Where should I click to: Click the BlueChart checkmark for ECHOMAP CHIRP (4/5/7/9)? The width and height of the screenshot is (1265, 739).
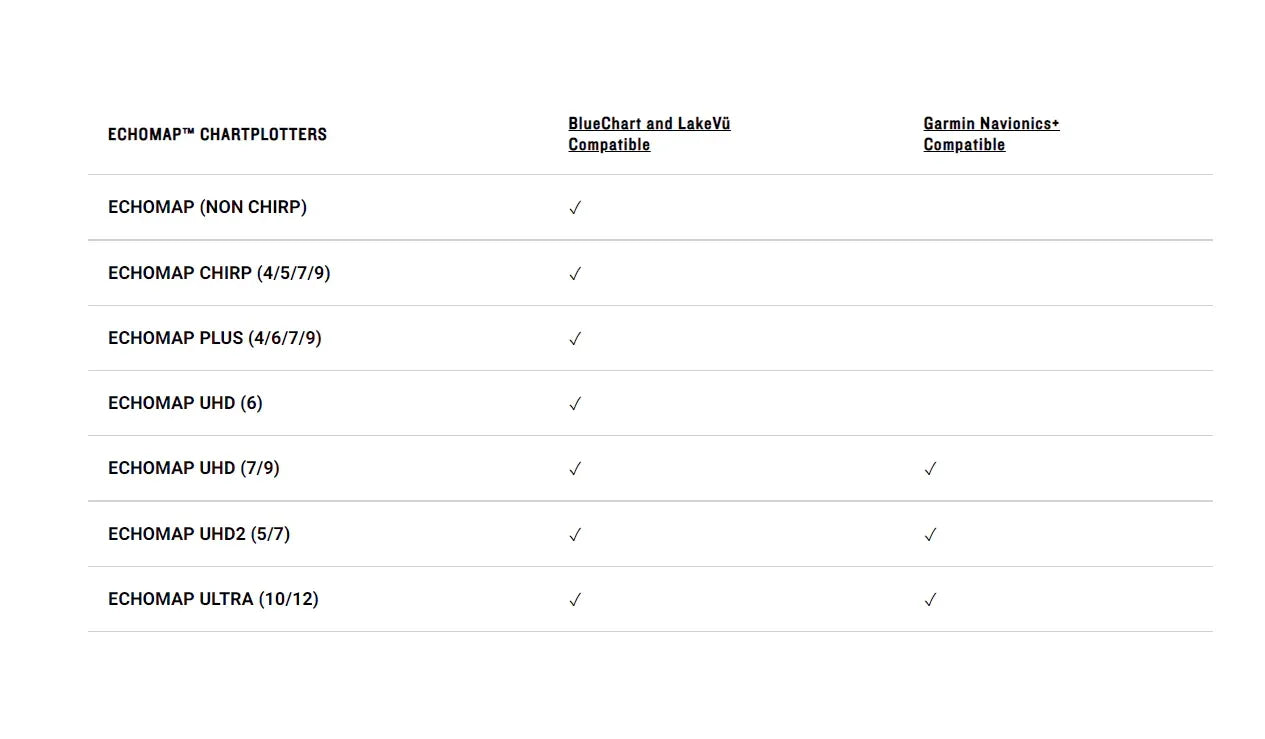coord(575,274)
